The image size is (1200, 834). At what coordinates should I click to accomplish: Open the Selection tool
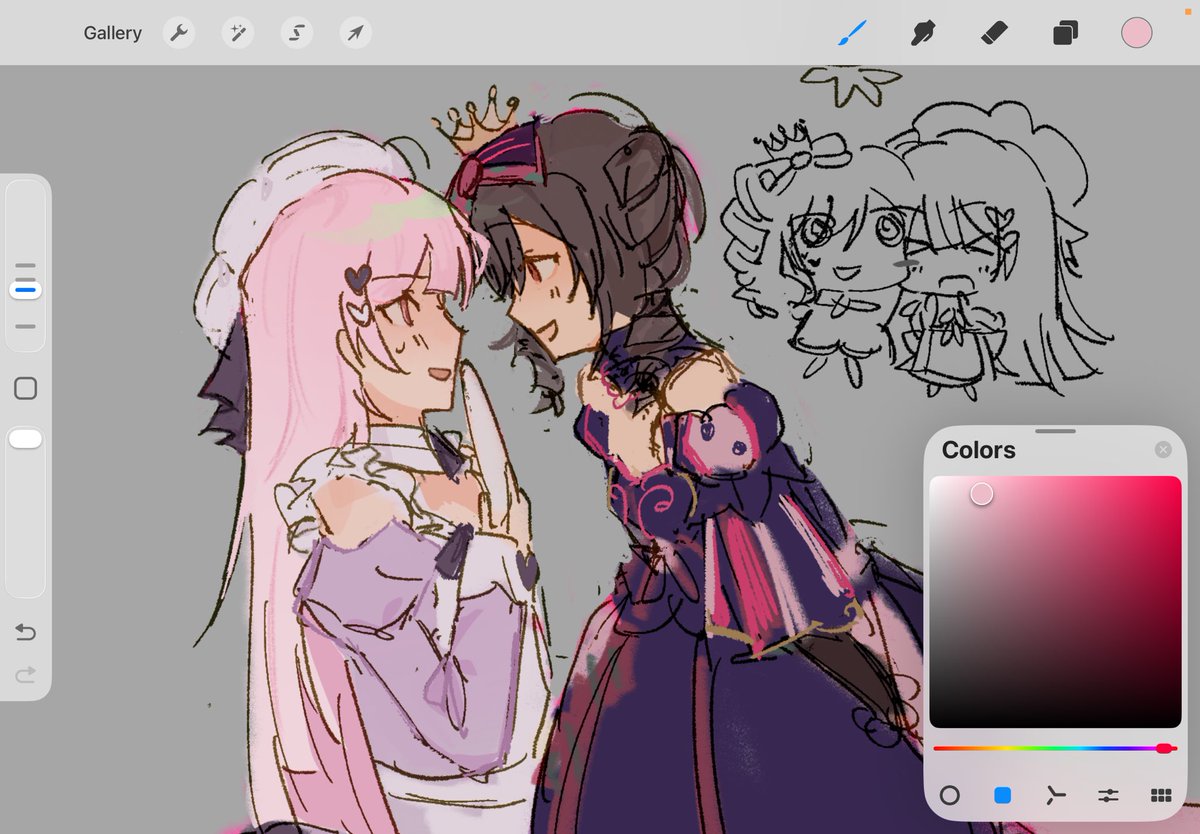(x=296, y=33)
